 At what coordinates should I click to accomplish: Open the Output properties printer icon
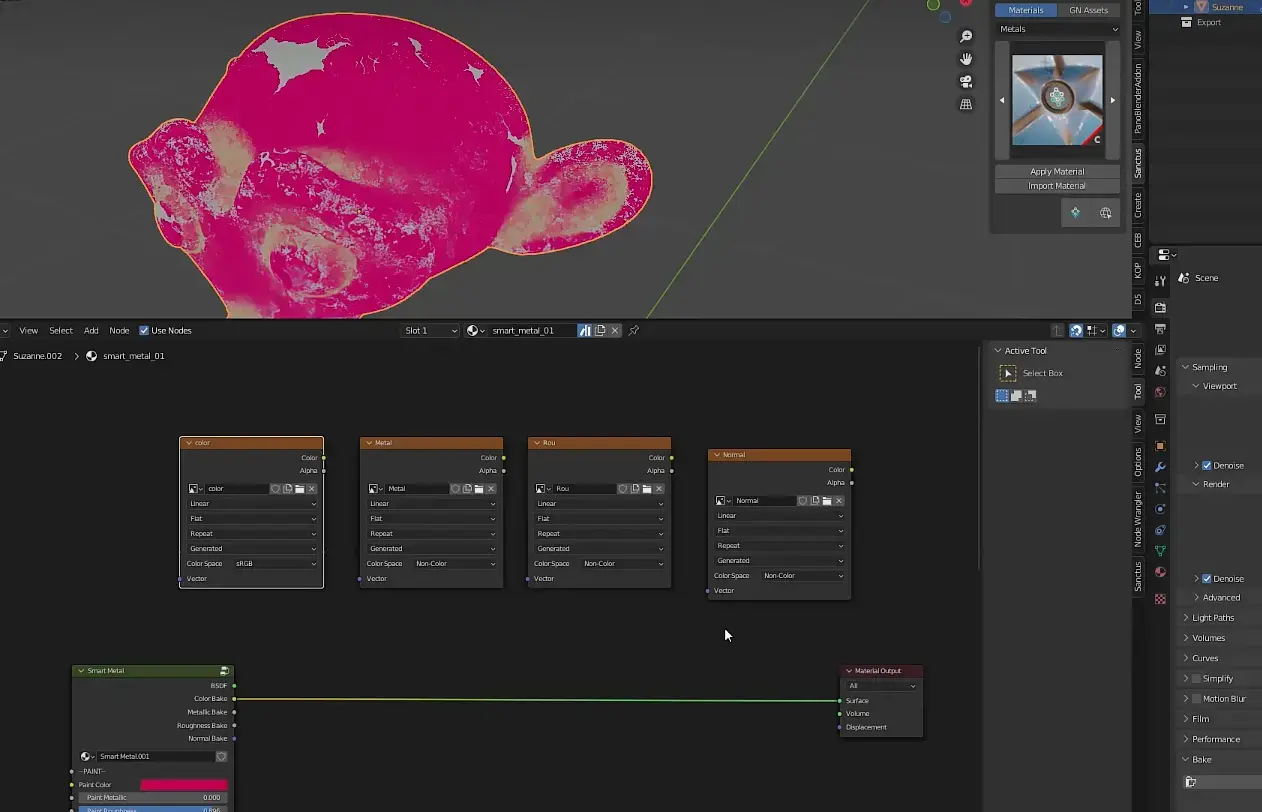[1160, 328]
